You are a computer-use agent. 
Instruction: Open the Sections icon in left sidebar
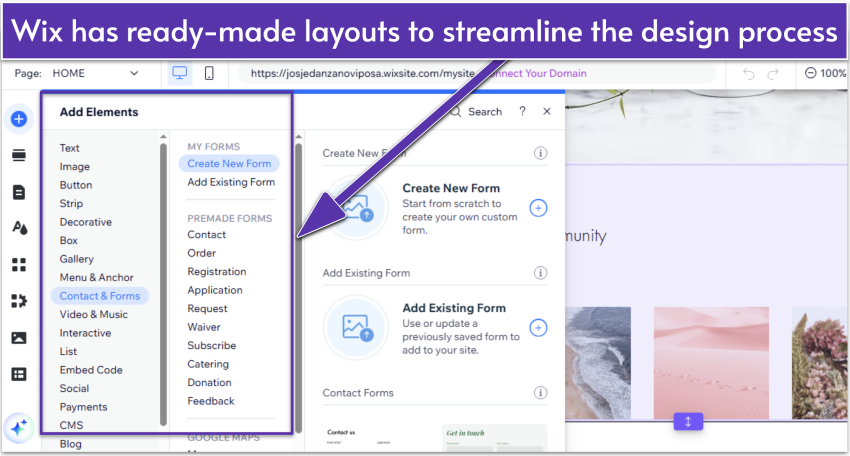19,155
